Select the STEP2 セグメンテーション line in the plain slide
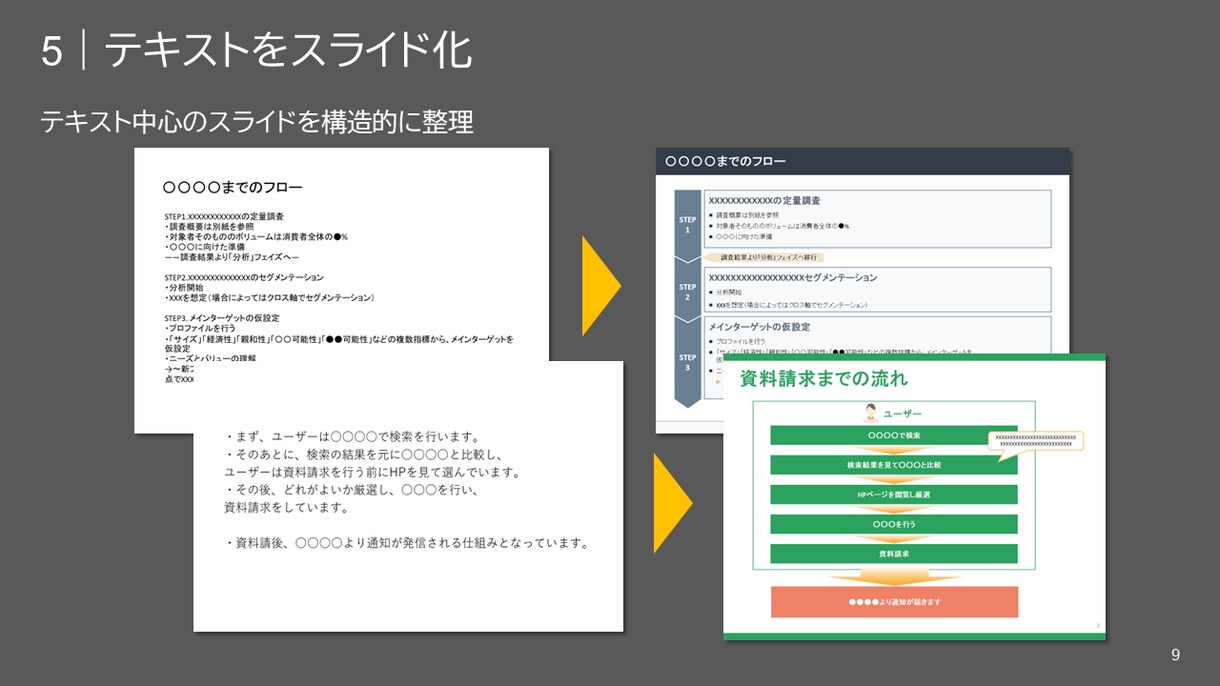 [243, 276]
